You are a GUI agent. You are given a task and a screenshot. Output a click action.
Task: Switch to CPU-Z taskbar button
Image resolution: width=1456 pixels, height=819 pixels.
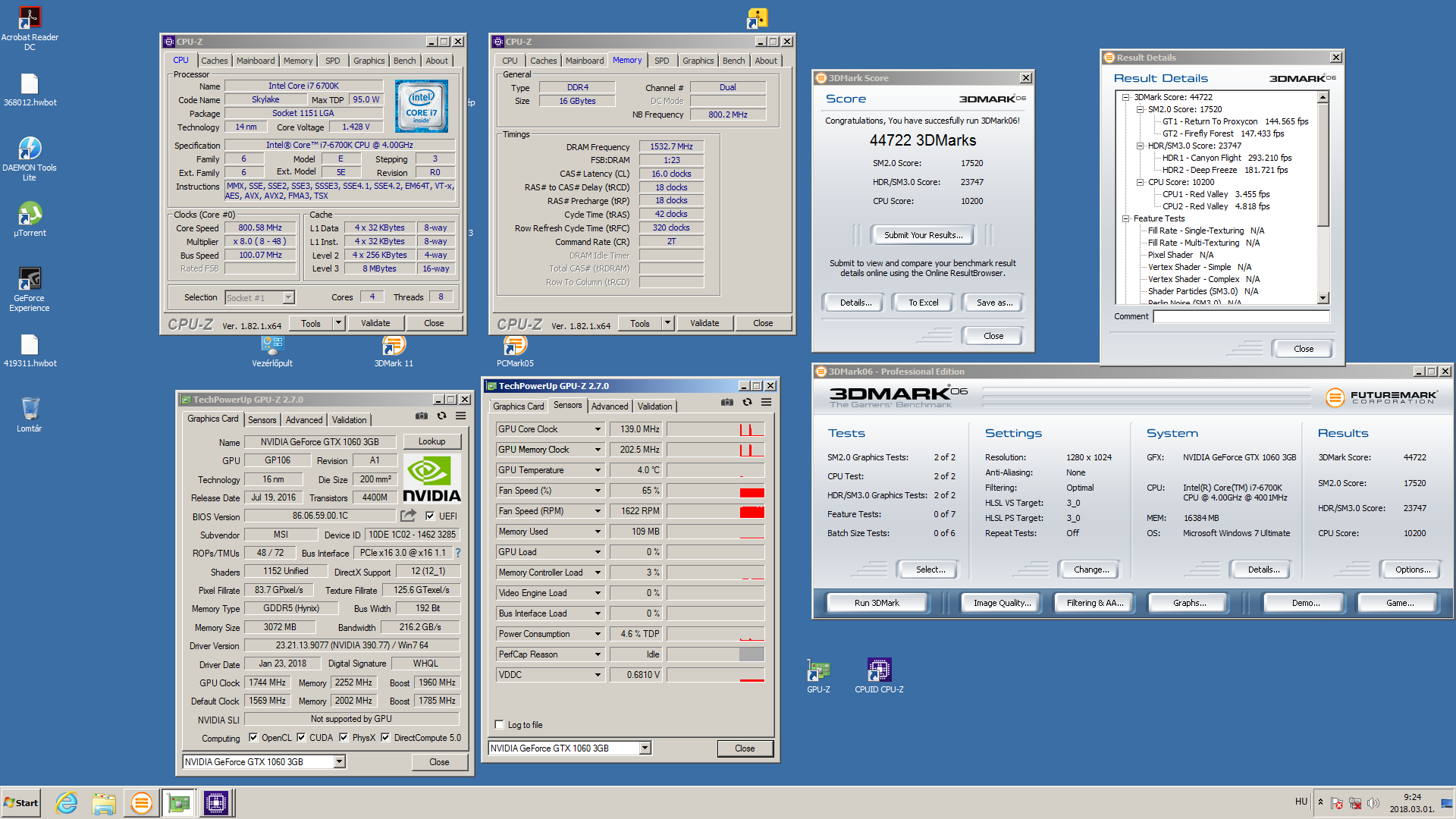pyautogui.click(x=215, y=802)
